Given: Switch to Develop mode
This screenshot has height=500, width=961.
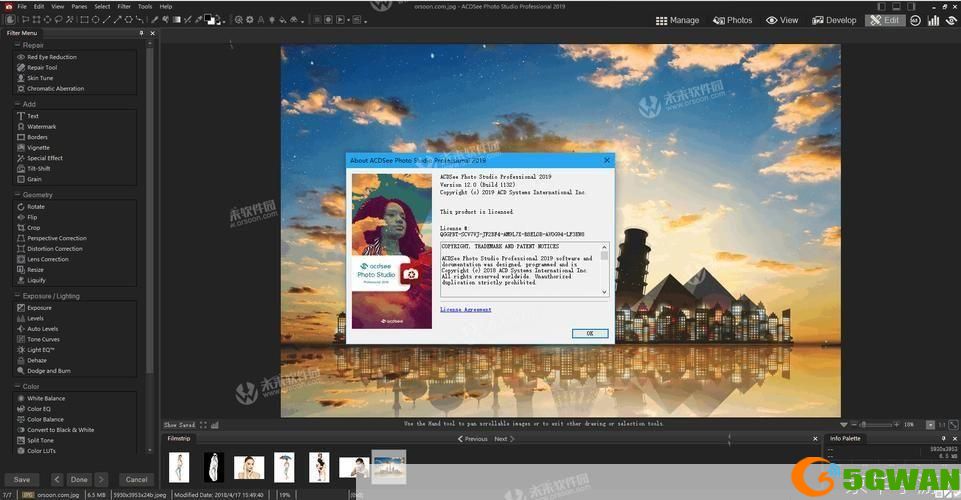Looking at the screenshot, I should click(x=834, y=20).
